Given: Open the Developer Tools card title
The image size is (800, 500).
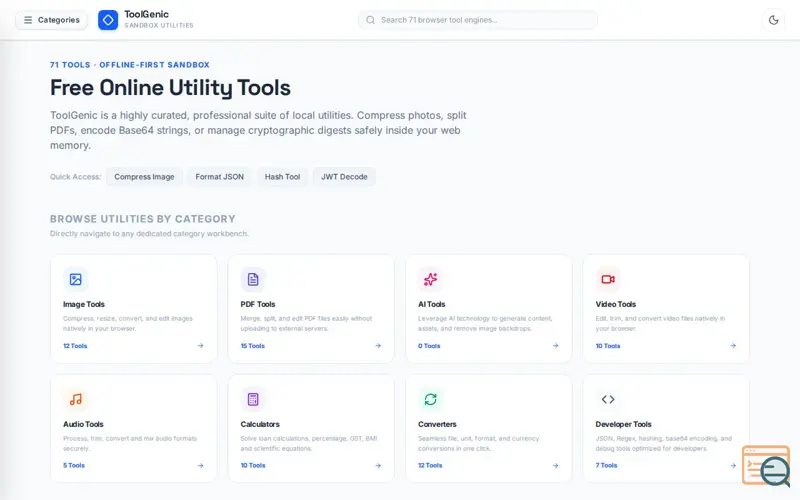Looking at the screenshot, I should 623,424.
